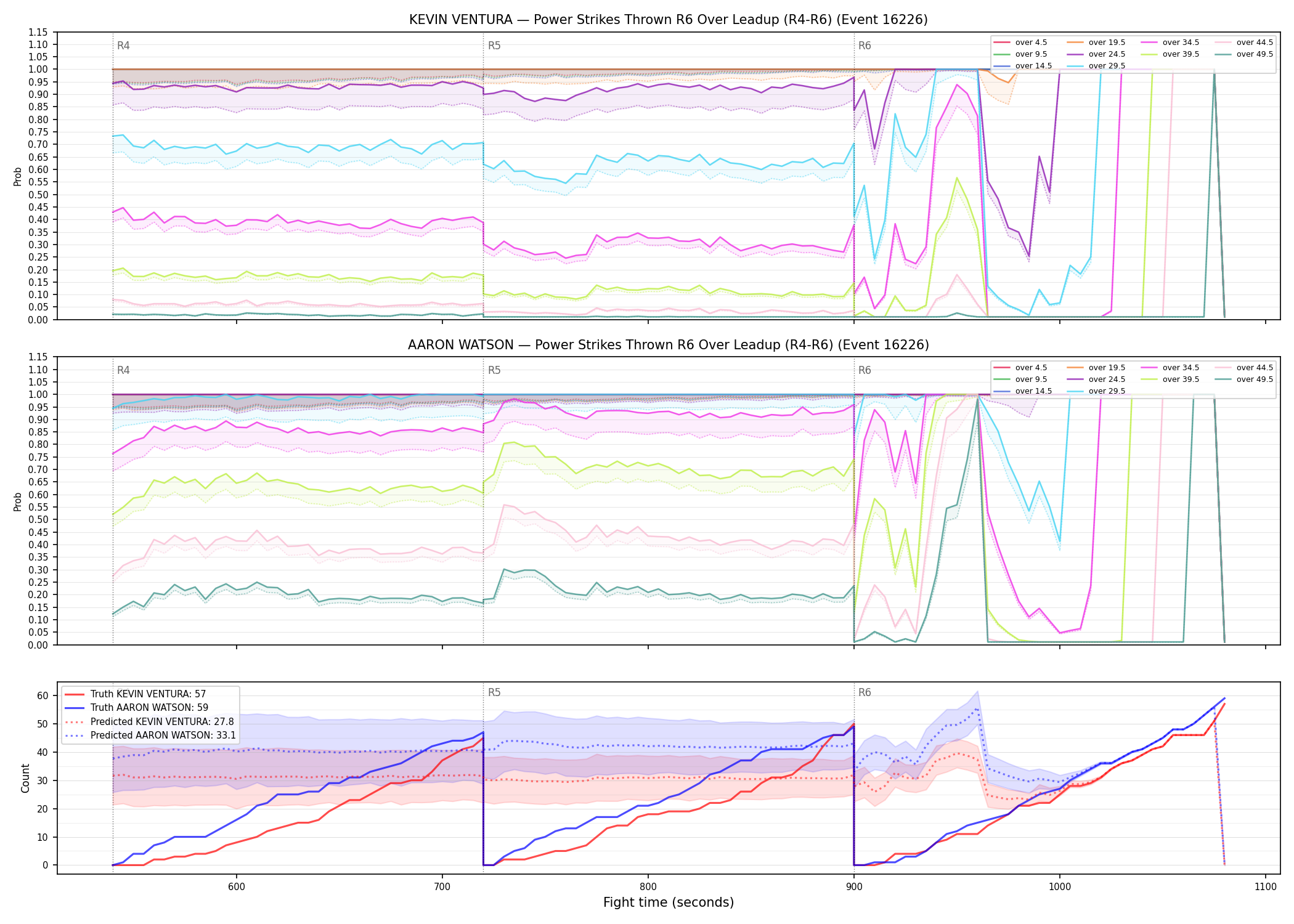Click the R5 marker in Kevin Ventura chart
Image resolution: width=1294 pixels, height=924 pixels.
pyautogui.click(x=494, y=46)
